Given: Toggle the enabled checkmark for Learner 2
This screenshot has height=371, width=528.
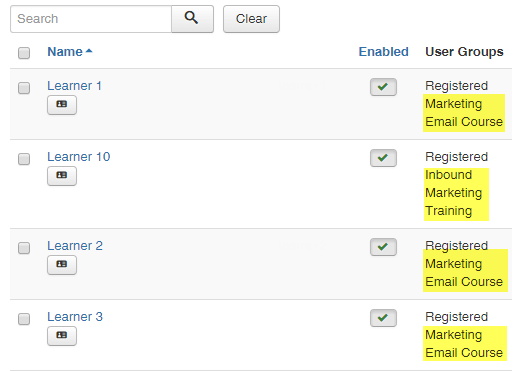Looking at the screenshot, I should [x=383, y=247].
